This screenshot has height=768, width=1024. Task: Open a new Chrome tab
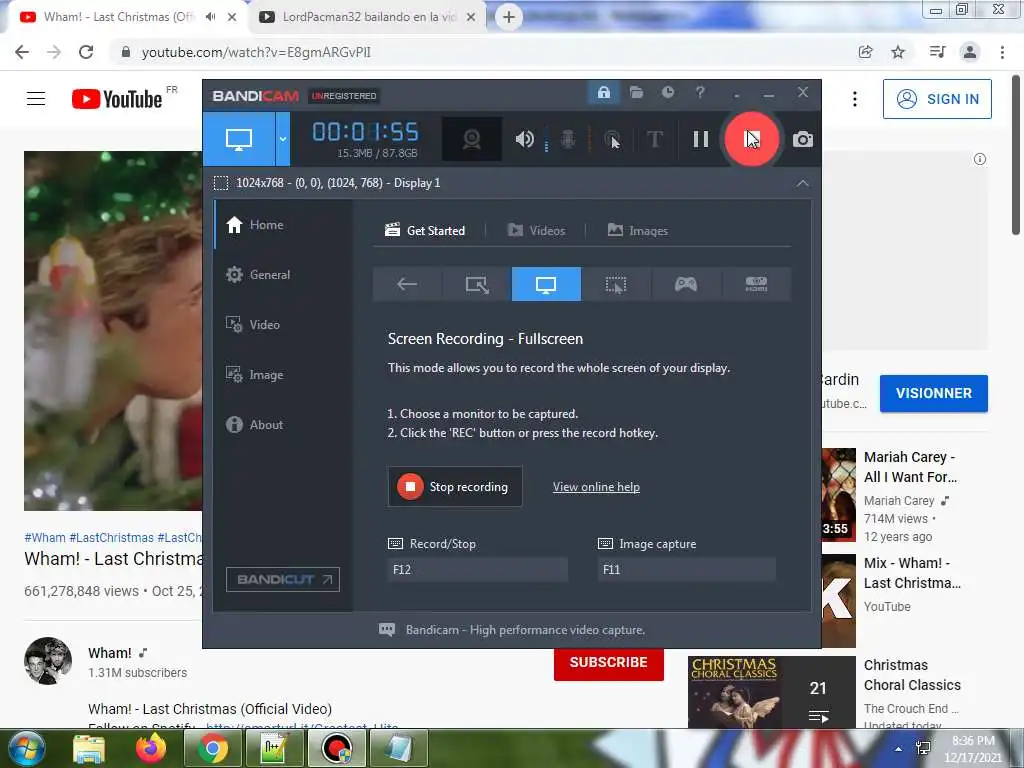pyautogui.click(x=509, y=18)
